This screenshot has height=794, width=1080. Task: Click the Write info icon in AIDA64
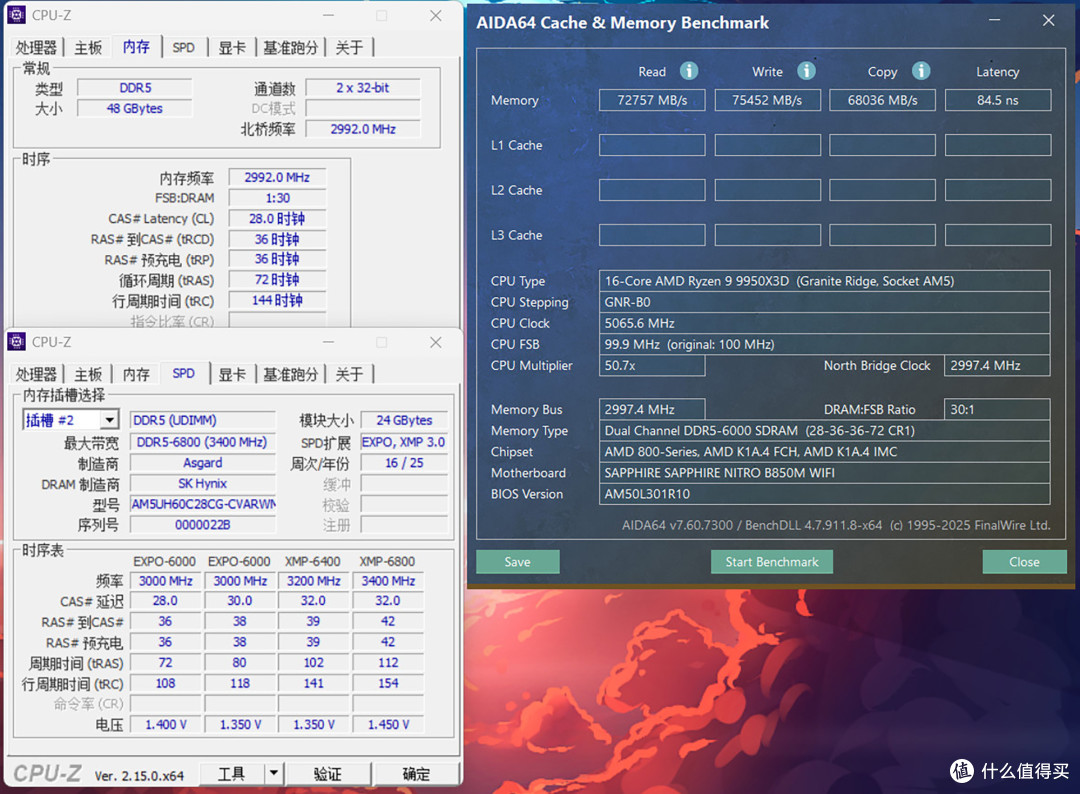pos(806,71)
